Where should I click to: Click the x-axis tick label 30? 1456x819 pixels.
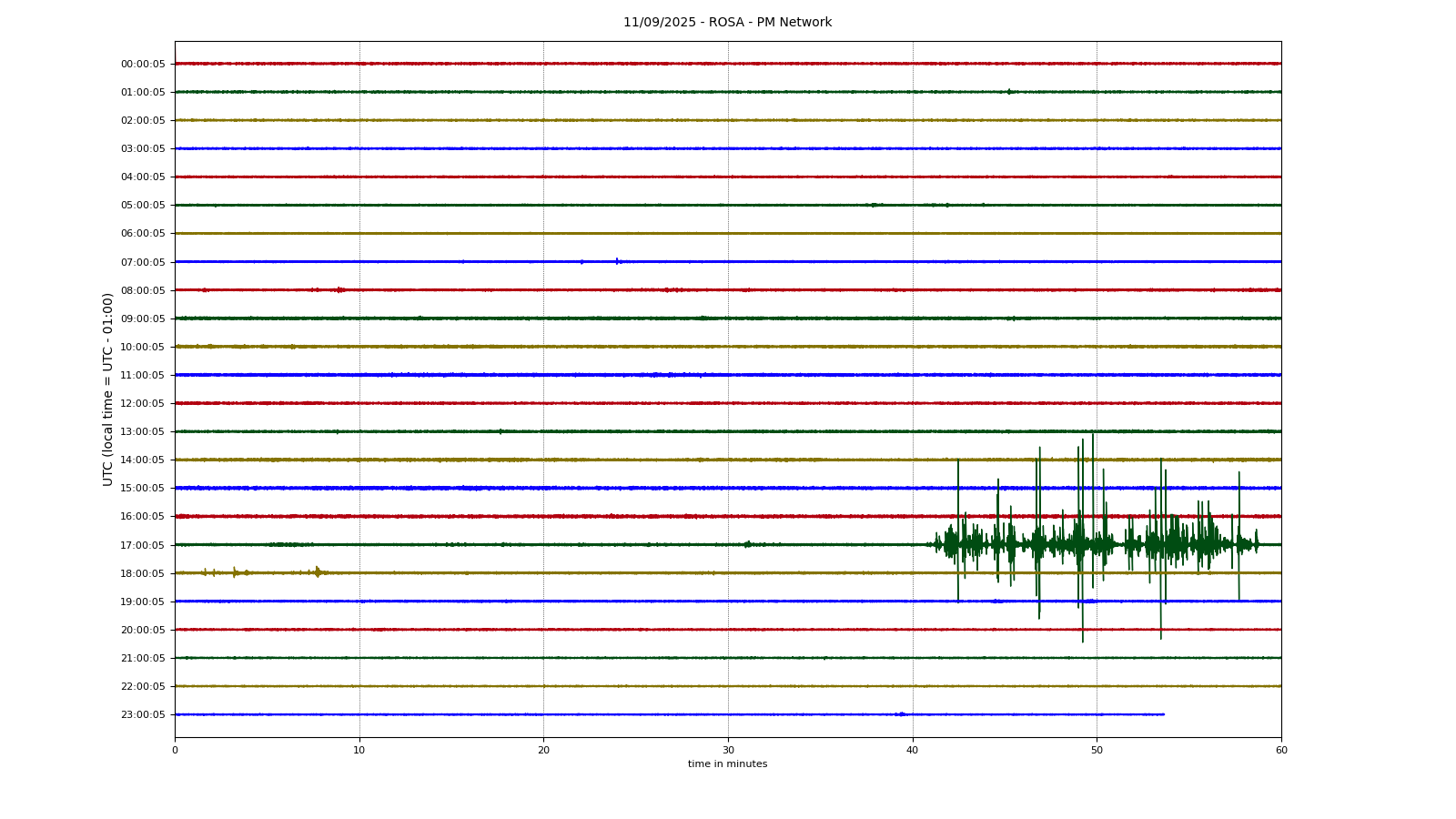point(728,750)
